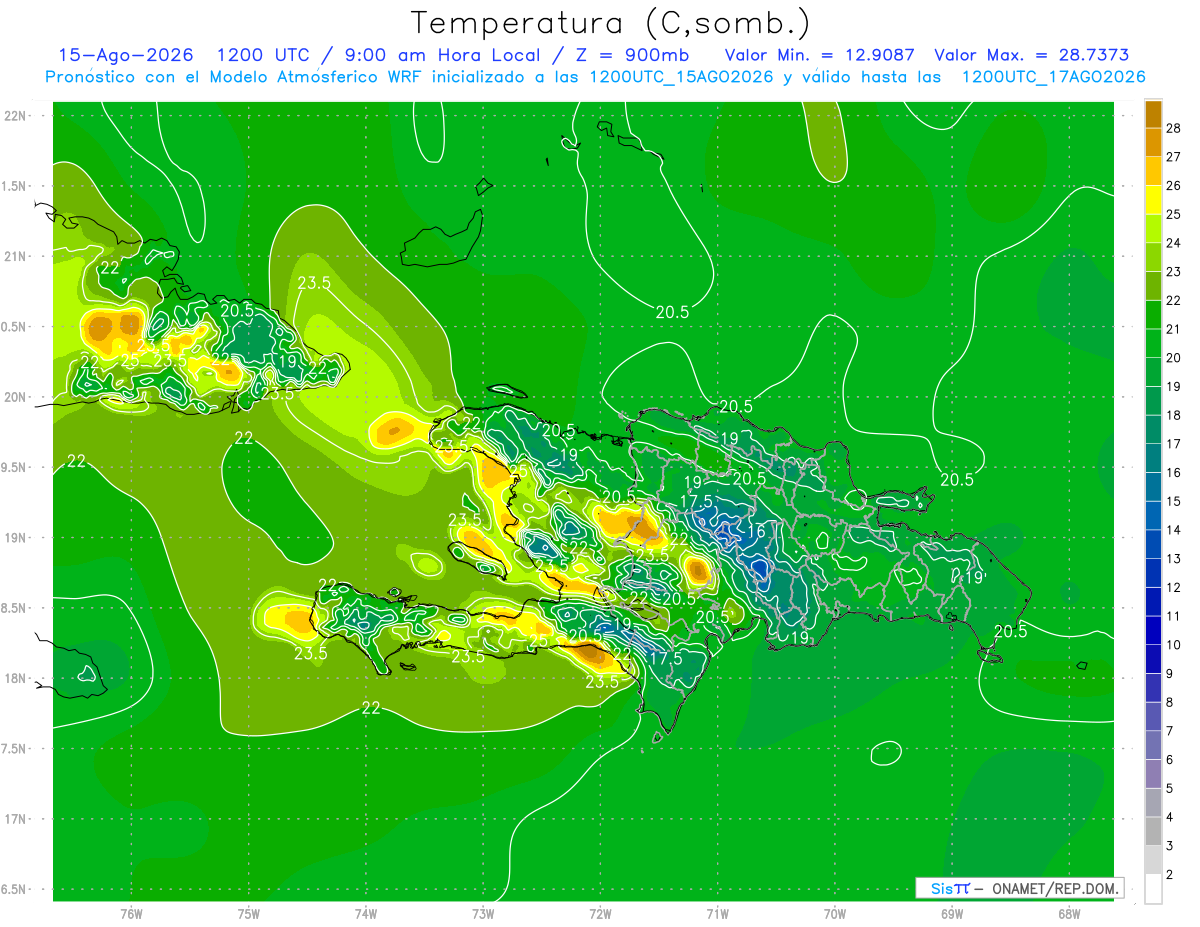Click the "22N" latitude axis label

coord(16,115)
